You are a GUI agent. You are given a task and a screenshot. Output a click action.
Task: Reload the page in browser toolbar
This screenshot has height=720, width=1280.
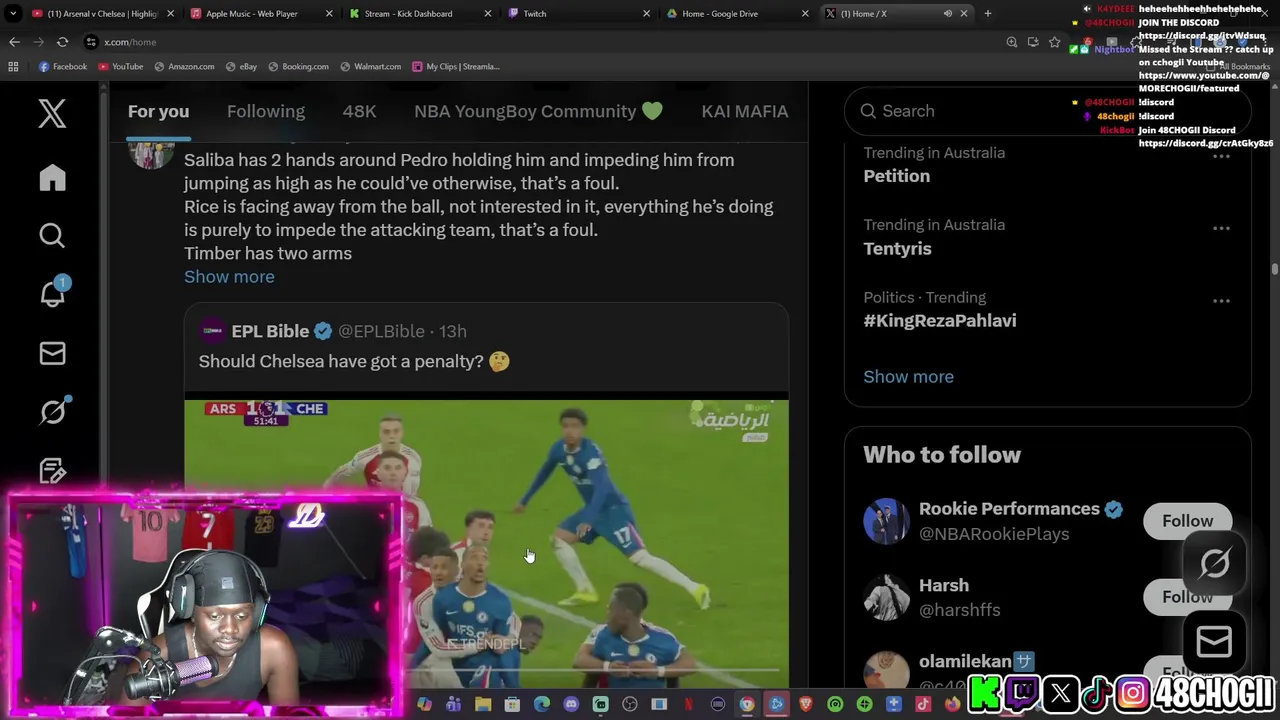click(62, 42)
